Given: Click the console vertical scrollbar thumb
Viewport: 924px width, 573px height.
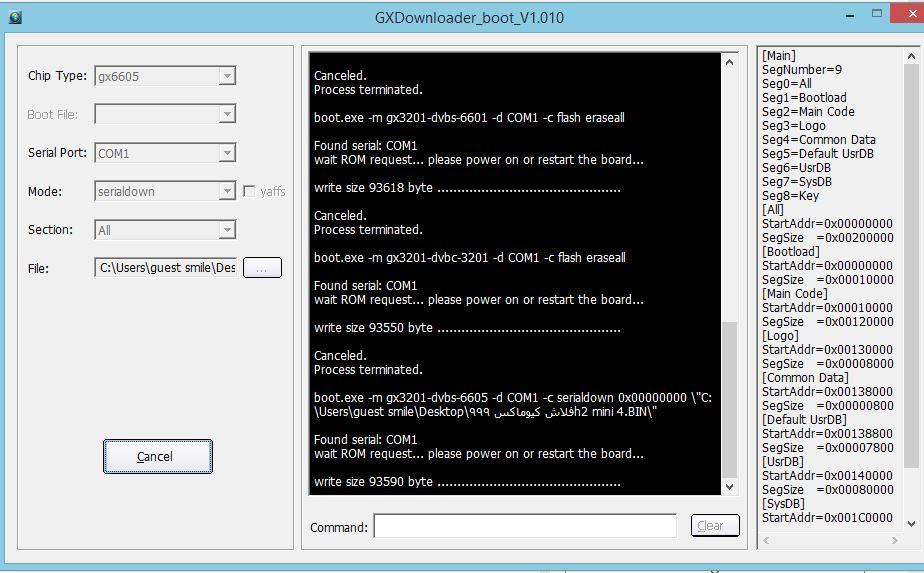Looking at the screenshot, I should click(730, 399).
